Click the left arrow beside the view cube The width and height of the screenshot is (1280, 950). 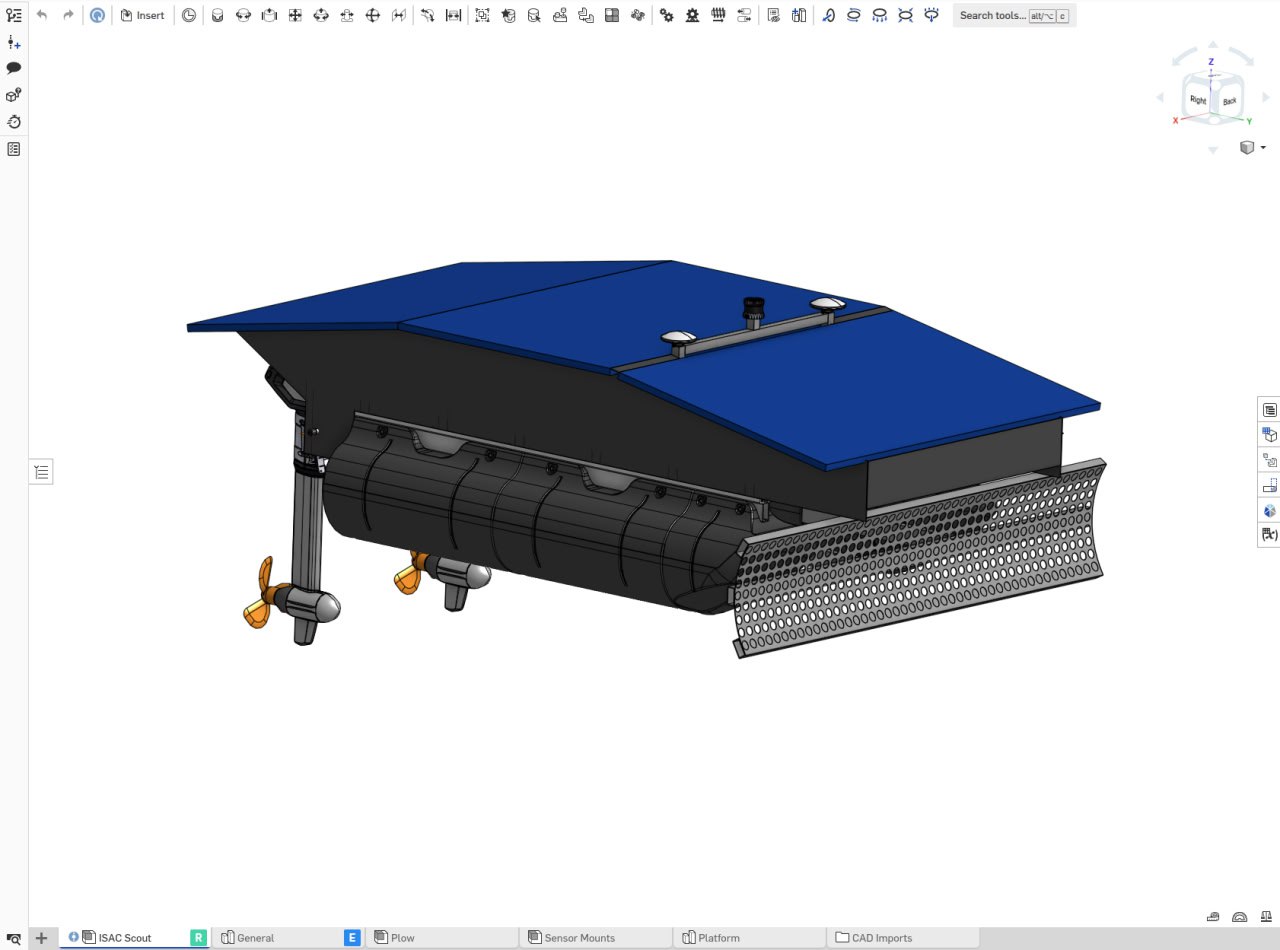1160,97
